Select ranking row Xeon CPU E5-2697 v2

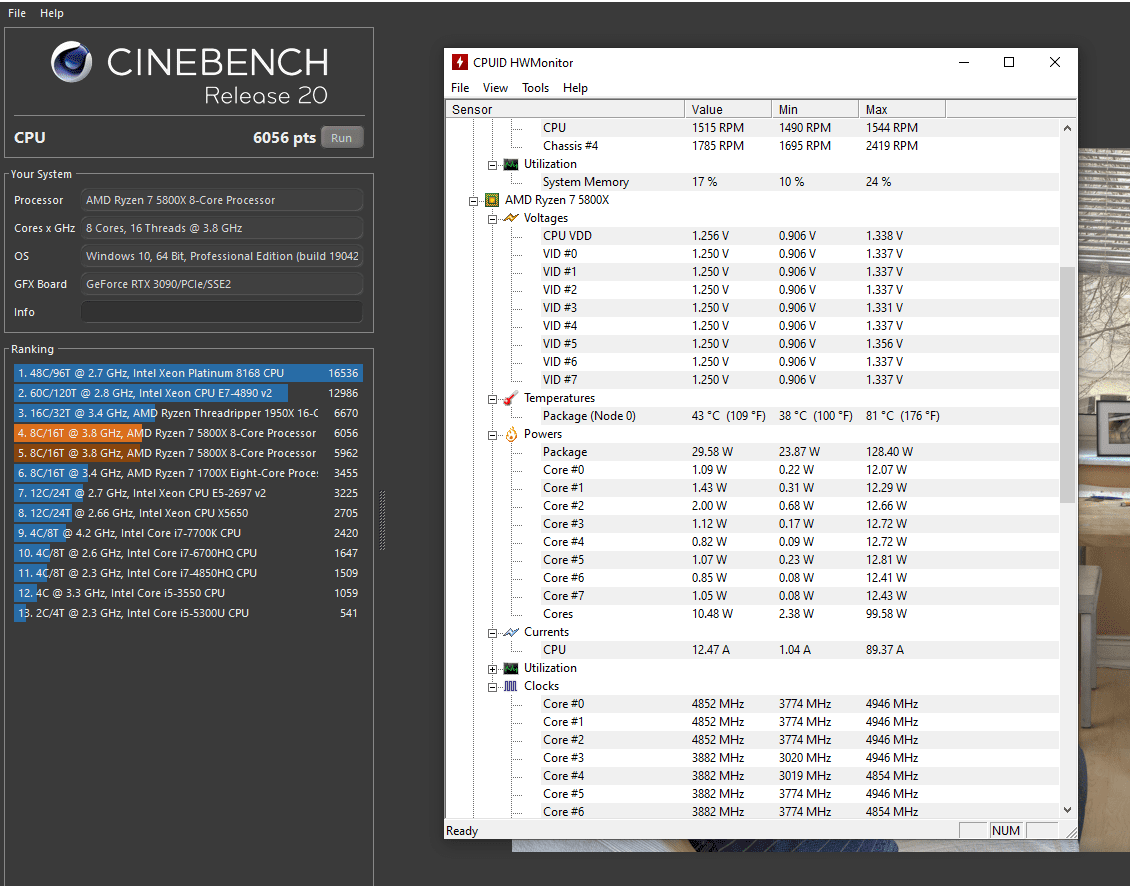(188, 493)
